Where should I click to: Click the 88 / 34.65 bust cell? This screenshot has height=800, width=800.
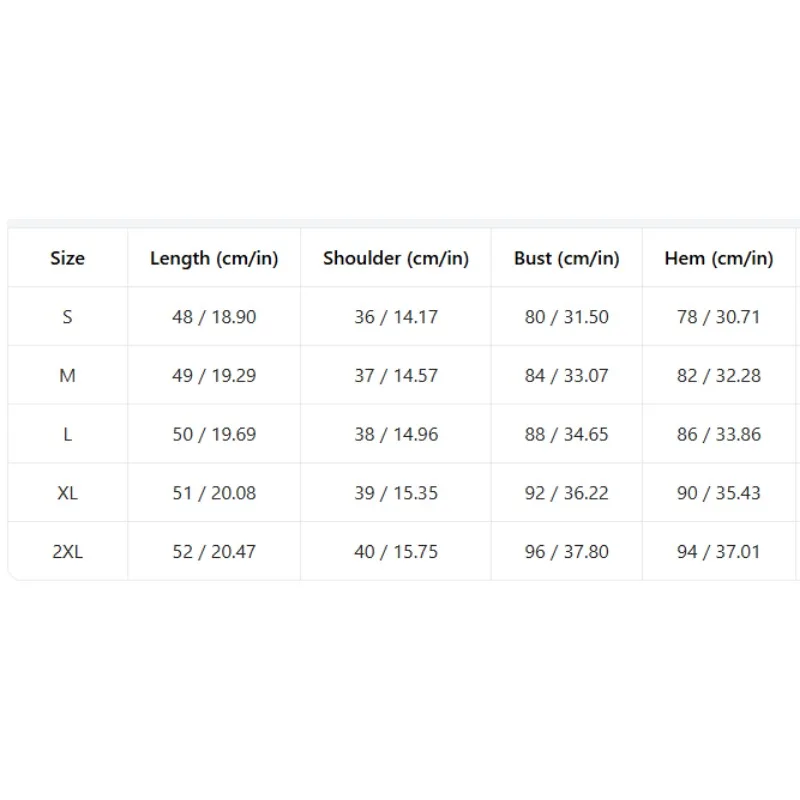[x=567, y=434]
